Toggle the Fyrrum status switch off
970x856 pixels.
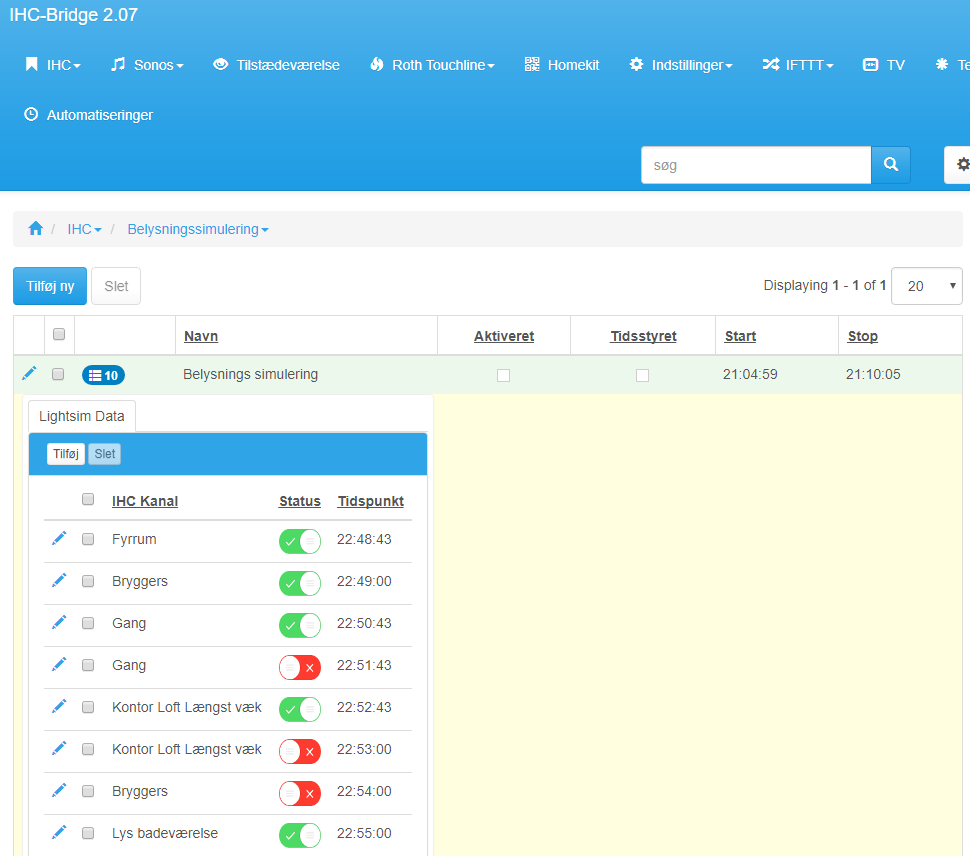pos(299,541)
